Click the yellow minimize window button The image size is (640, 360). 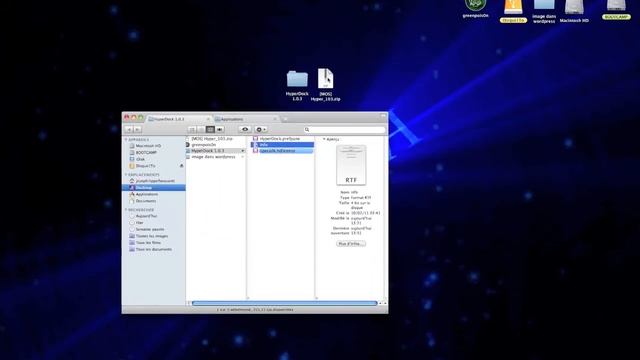click(133, 118)
